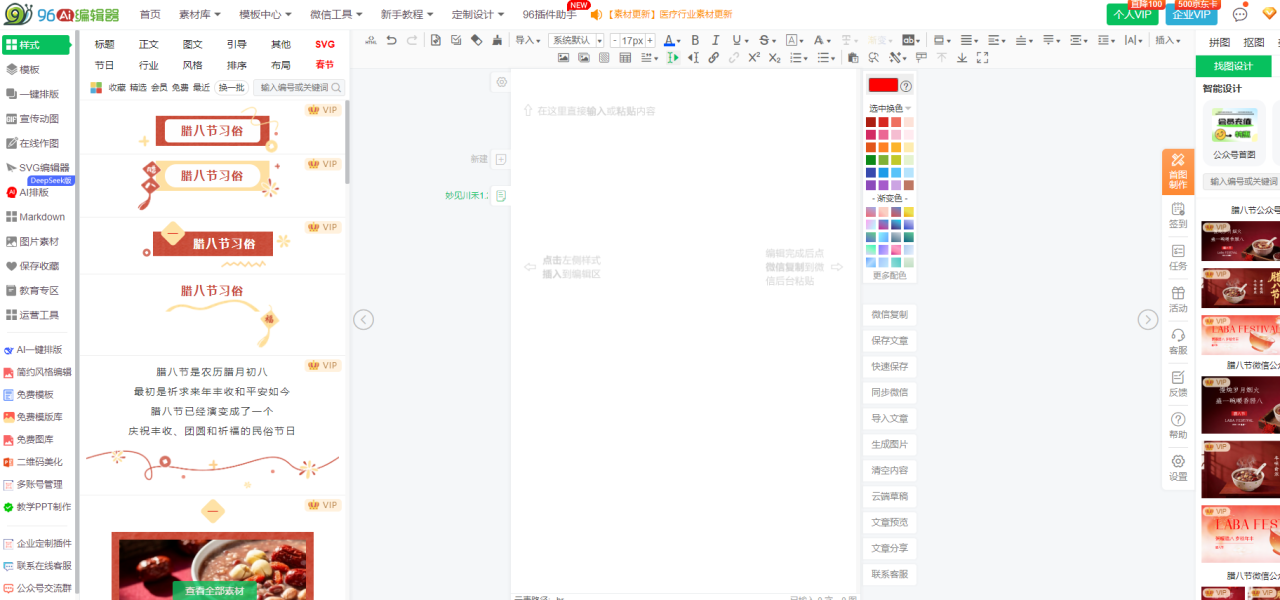1280x600 pixels.
Task: Pick the large red color swatch
Action: point(883,86)
